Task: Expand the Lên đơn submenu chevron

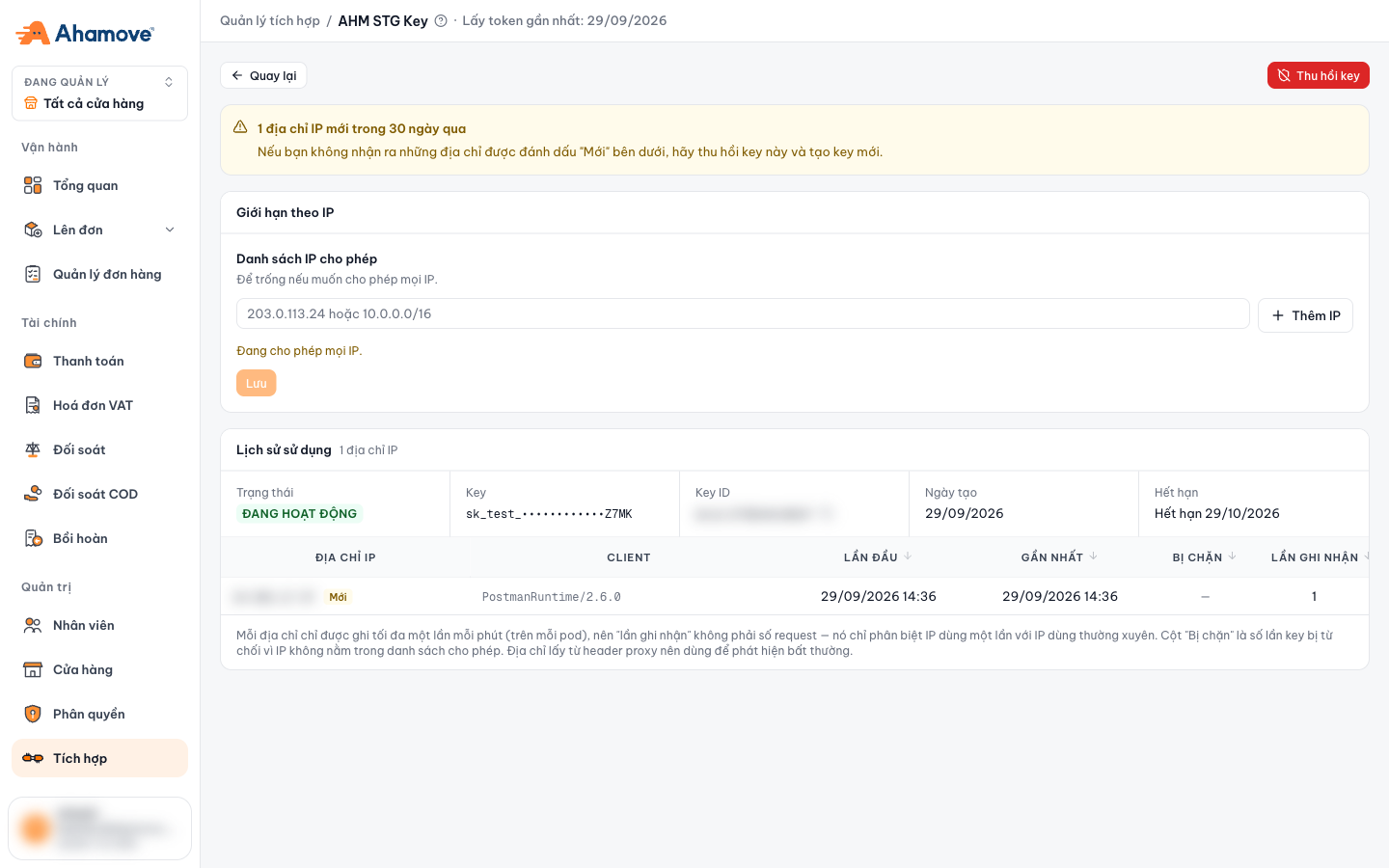Action: (170, 230)
